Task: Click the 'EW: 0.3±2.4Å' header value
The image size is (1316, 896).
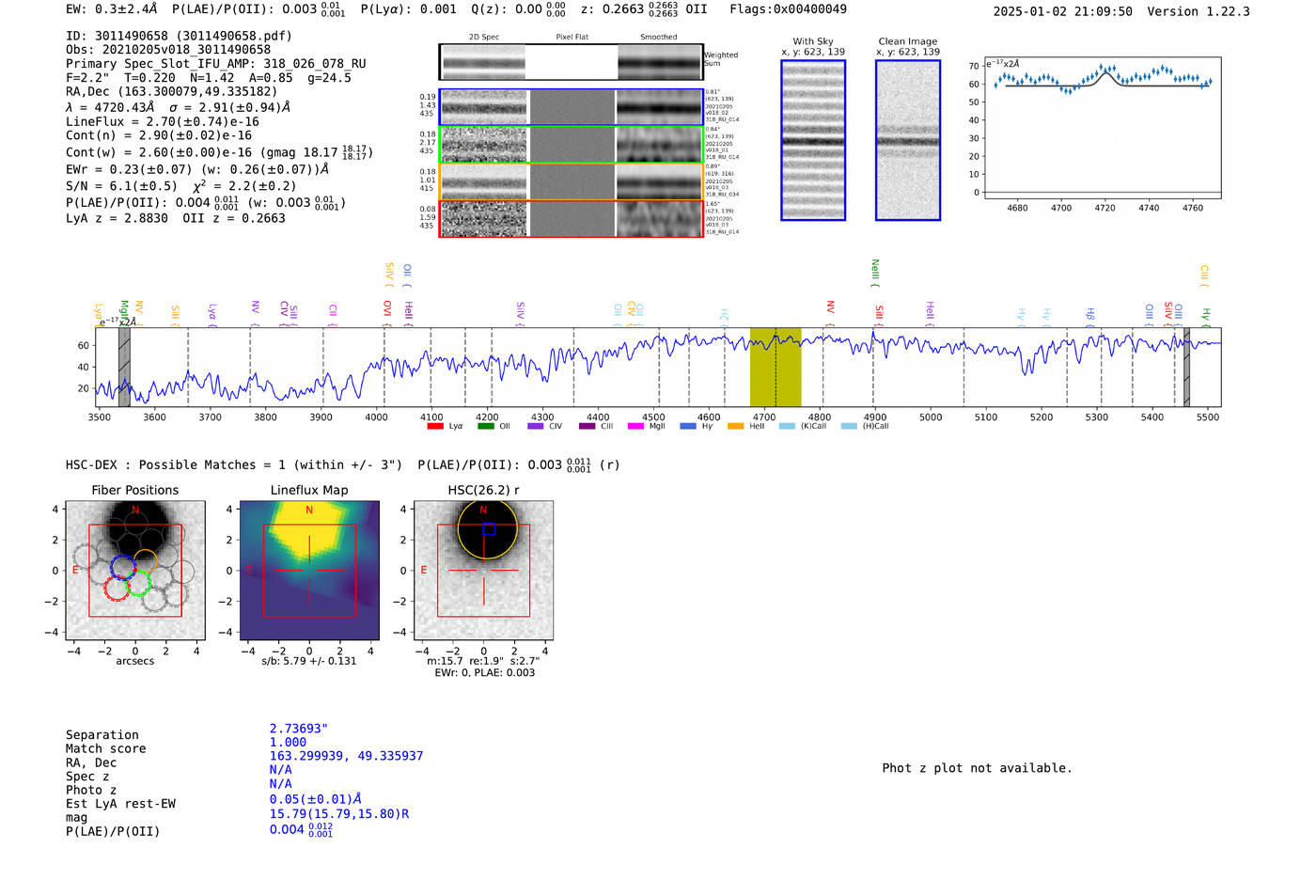Action: pos(111,9)
